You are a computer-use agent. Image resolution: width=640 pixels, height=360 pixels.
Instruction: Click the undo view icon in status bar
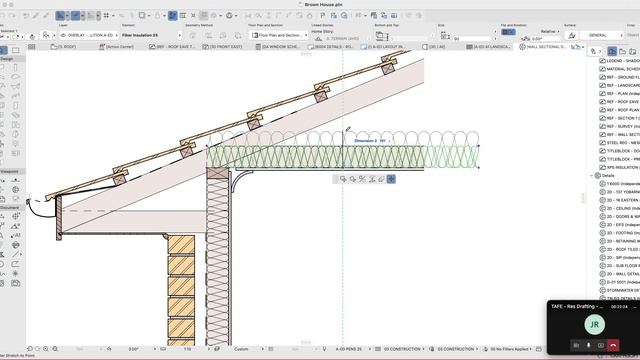coord(30,349)
